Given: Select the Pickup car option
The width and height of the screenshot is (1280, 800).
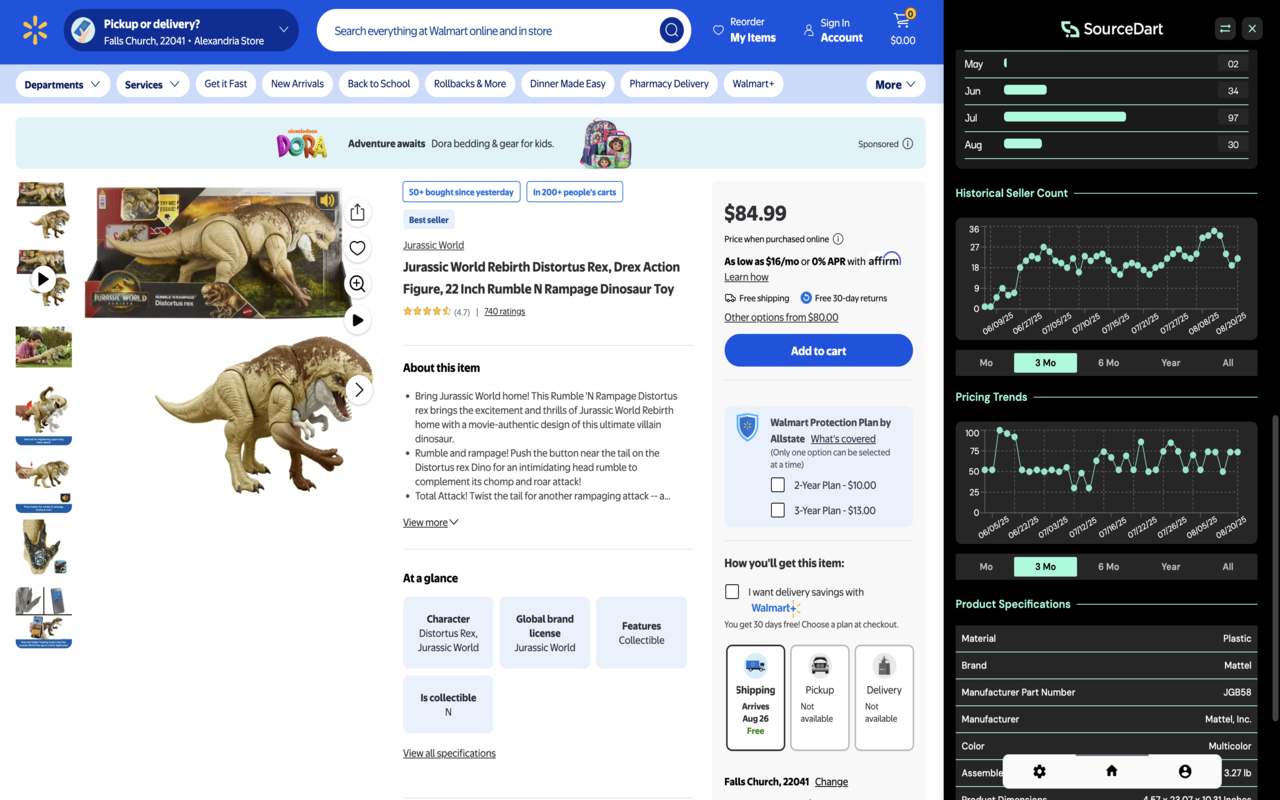Looking at the screenshot, I should point(819,697).
